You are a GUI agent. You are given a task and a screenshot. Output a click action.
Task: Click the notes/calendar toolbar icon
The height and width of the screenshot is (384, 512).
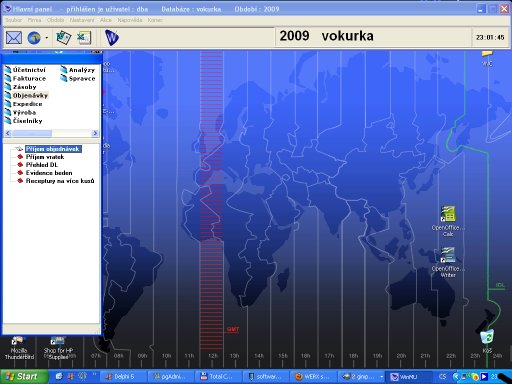point(64,38)
